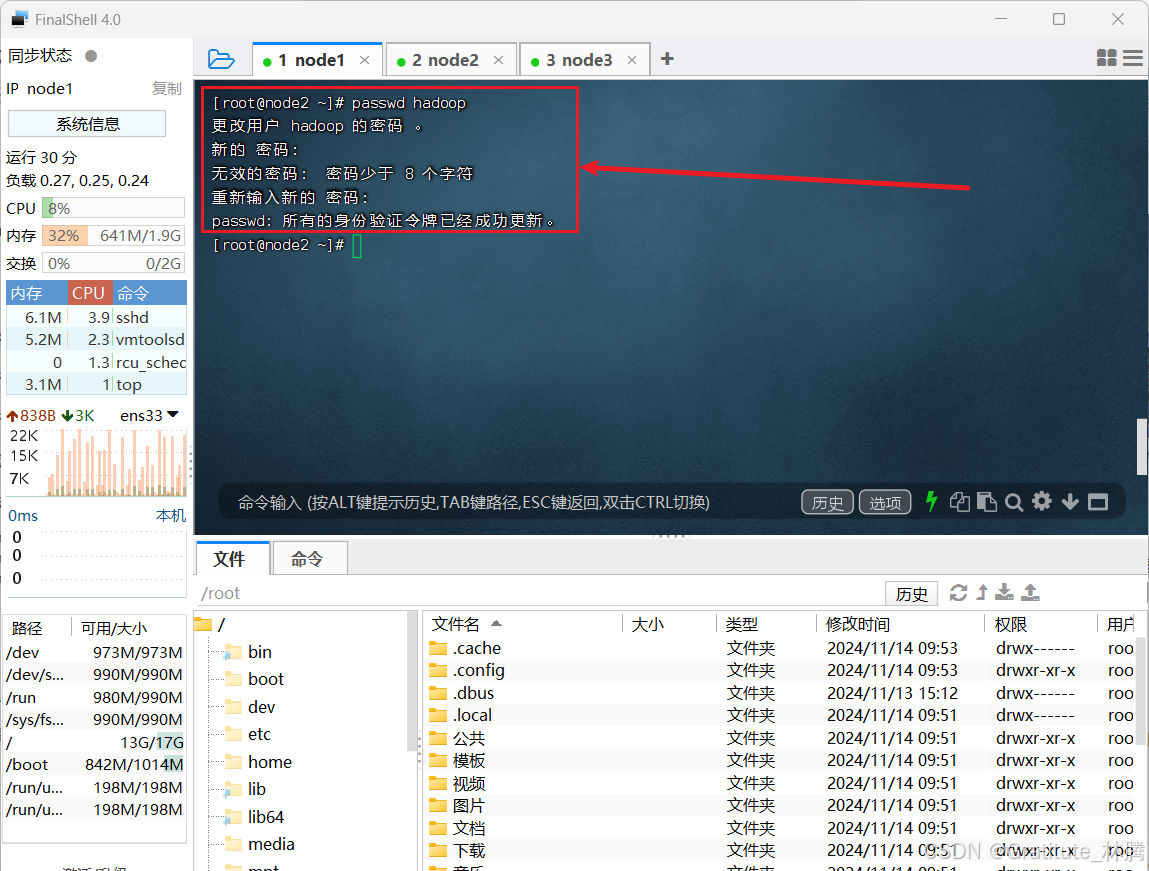This screenshot has width=1149, height=871.
Task: Click the 系统信息 button
Action: [87, 124]
